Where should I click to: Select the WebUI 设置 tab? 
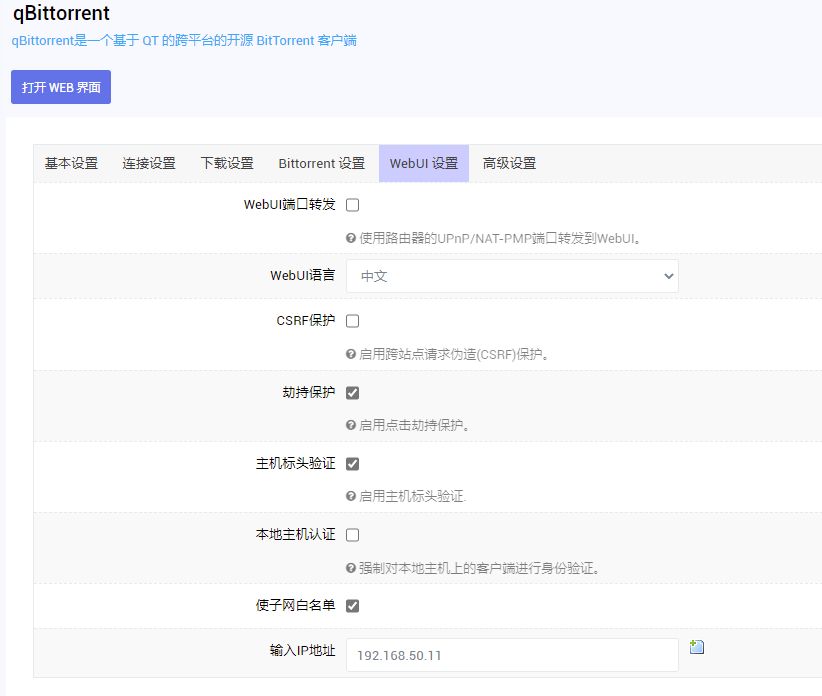424,164
